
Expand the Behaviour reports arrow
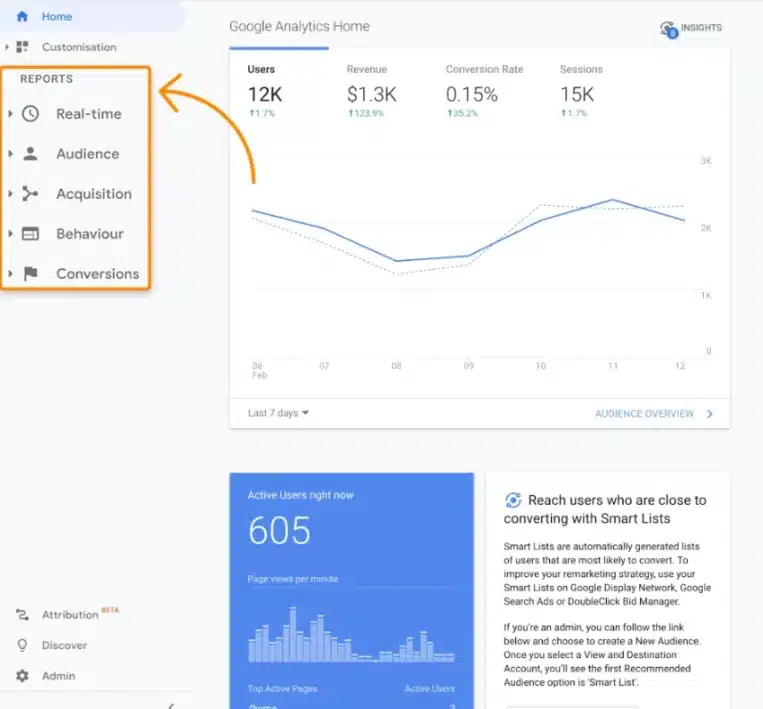pos(10,234)
